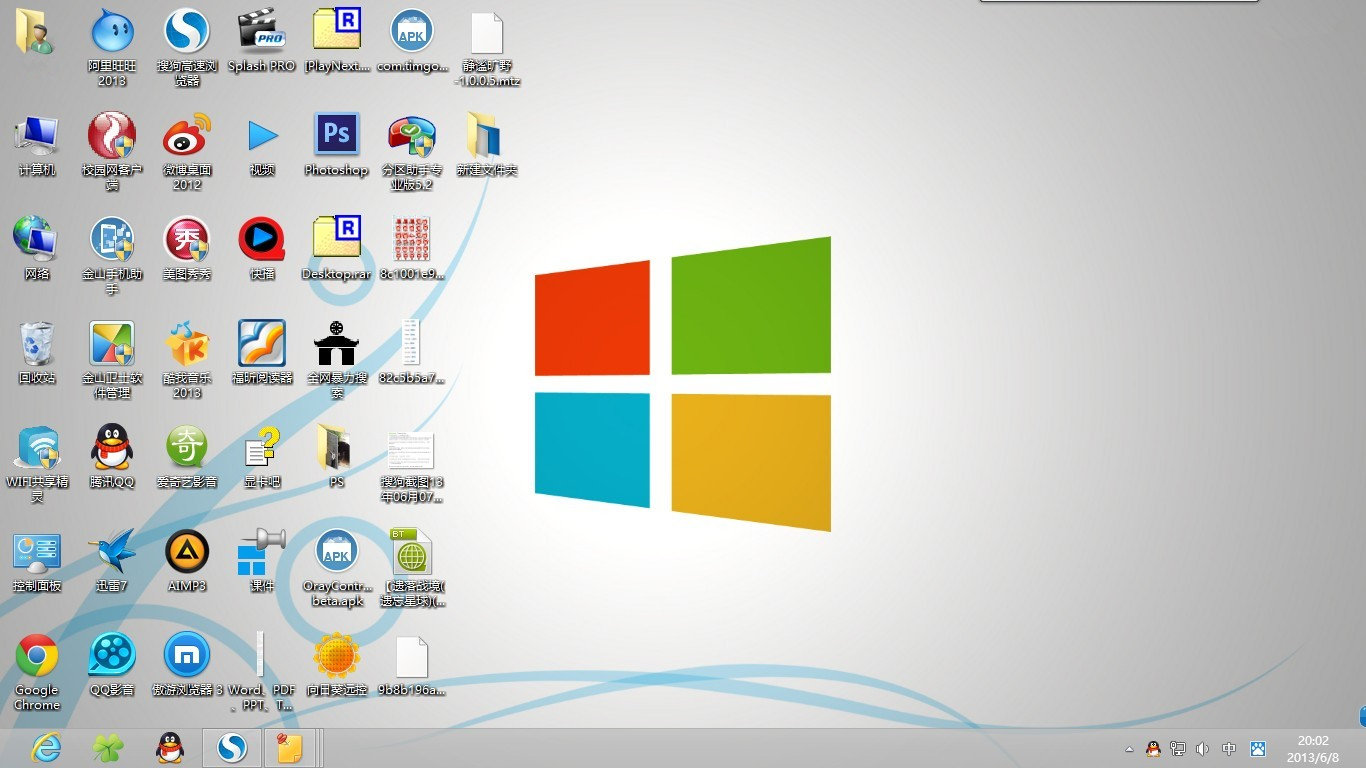Image resolution: width=1366 pixels, height=768 pixels.
Task: Select the 8c1001e9... image file
Action: tap(412, 248)
